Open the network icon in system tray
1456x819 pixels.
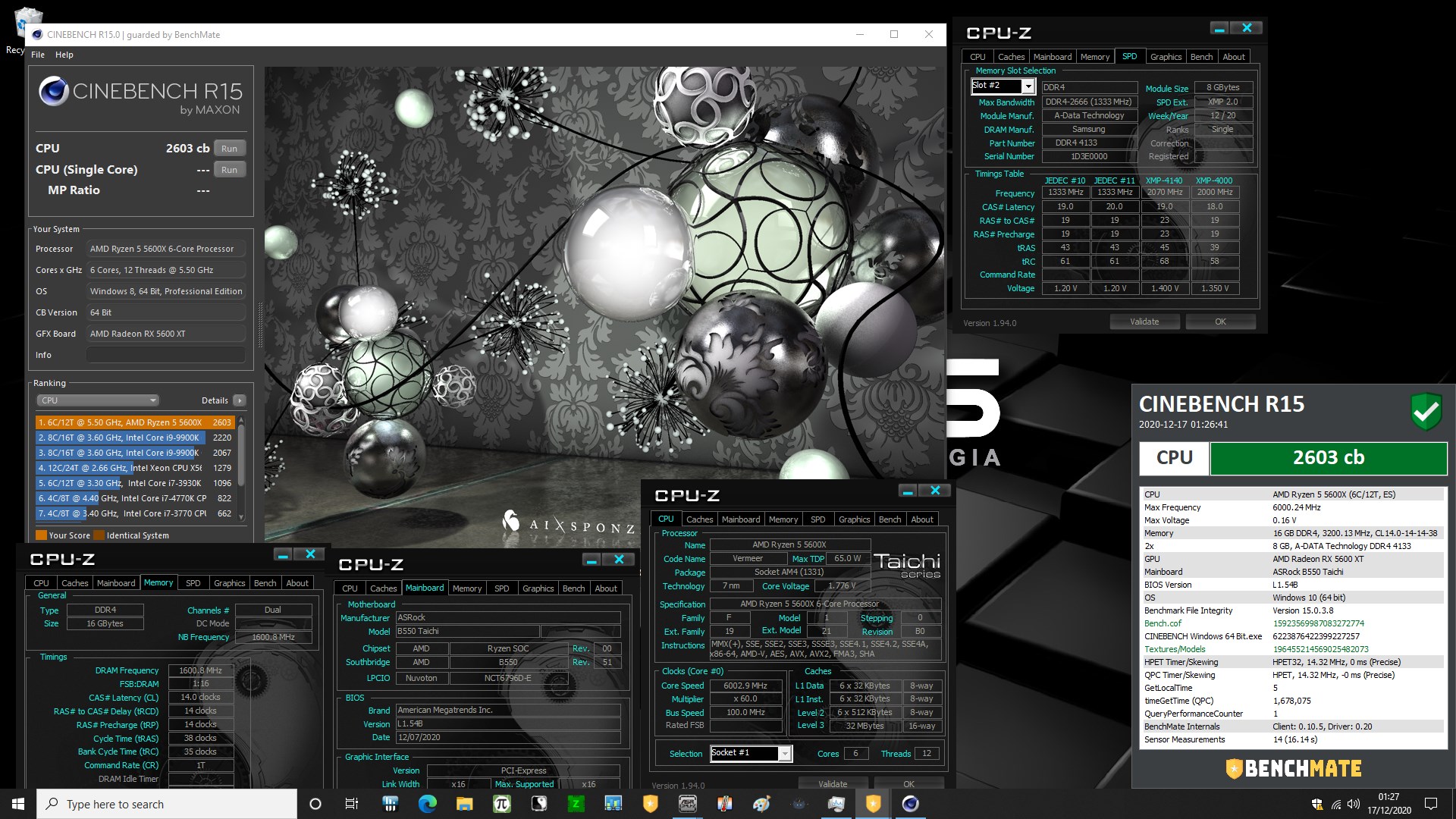point(1336,805)
